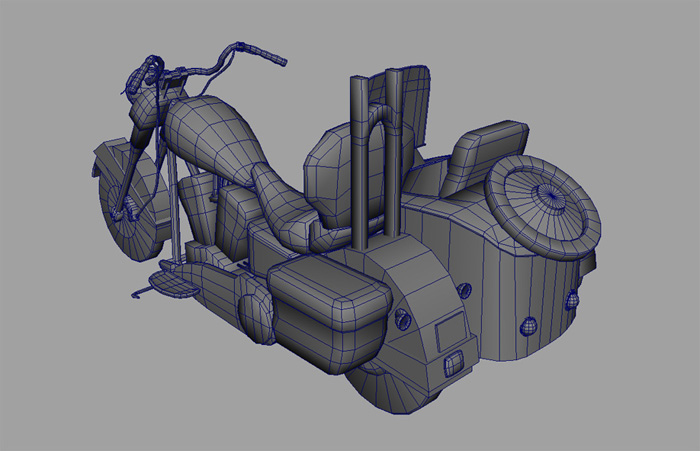Pick the rider footboard mesh
700x451 pixels.
tap(173, 284)
